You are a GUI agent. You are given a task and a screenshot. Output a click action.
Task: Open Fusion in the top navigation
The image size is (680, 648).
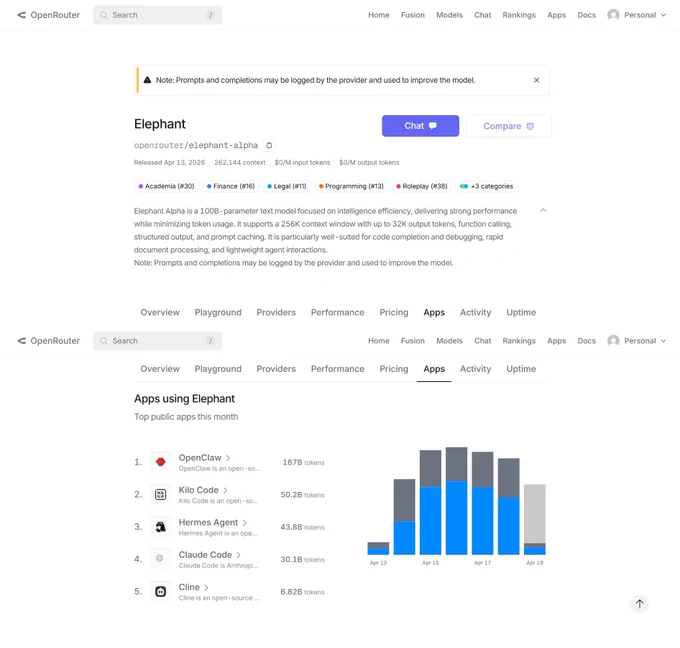(x=412, y=15)
